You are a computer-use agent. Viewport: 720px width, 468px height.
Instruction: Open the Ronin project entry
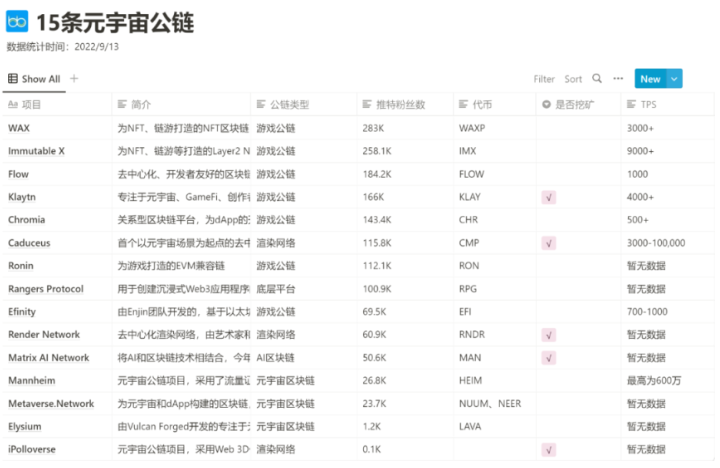click(x=21, y=266)
